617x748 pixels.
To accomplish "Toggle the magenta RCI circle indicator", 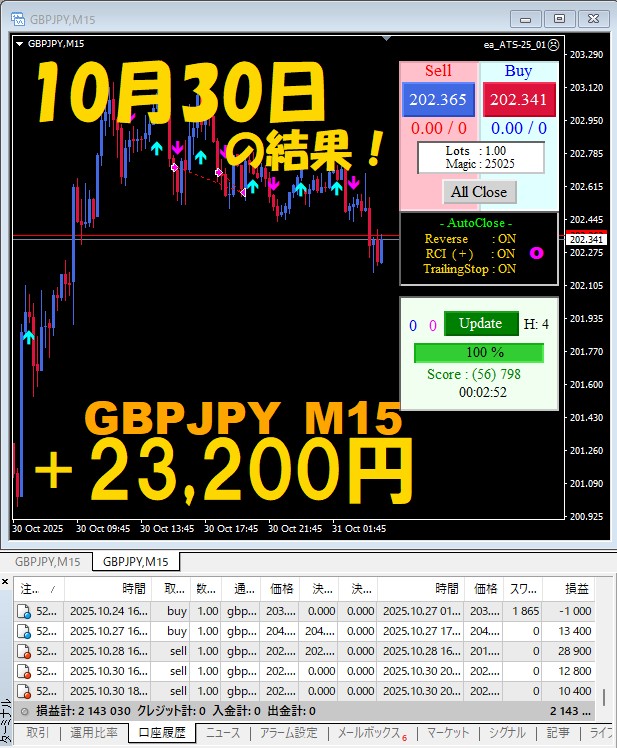I will click(536, 253).
